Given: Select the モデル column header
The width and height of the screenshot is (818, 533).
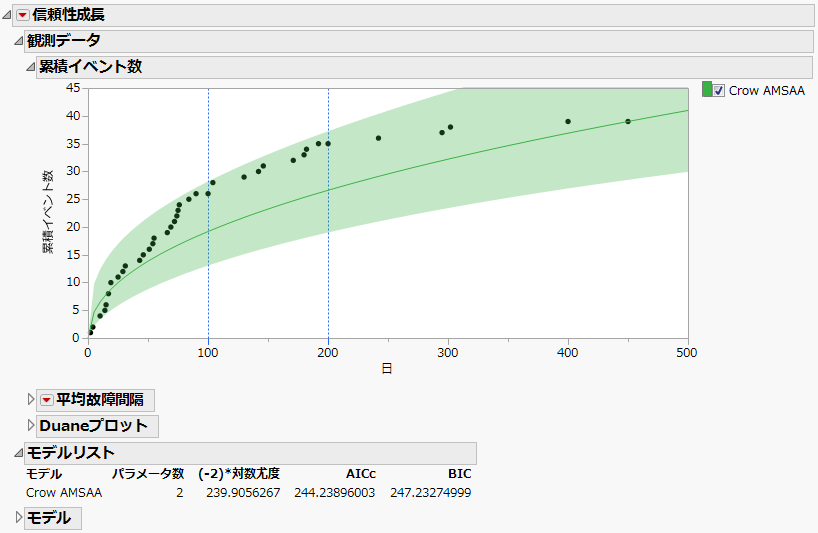Looking at the screenshot, I should click(x=44, y=474).
